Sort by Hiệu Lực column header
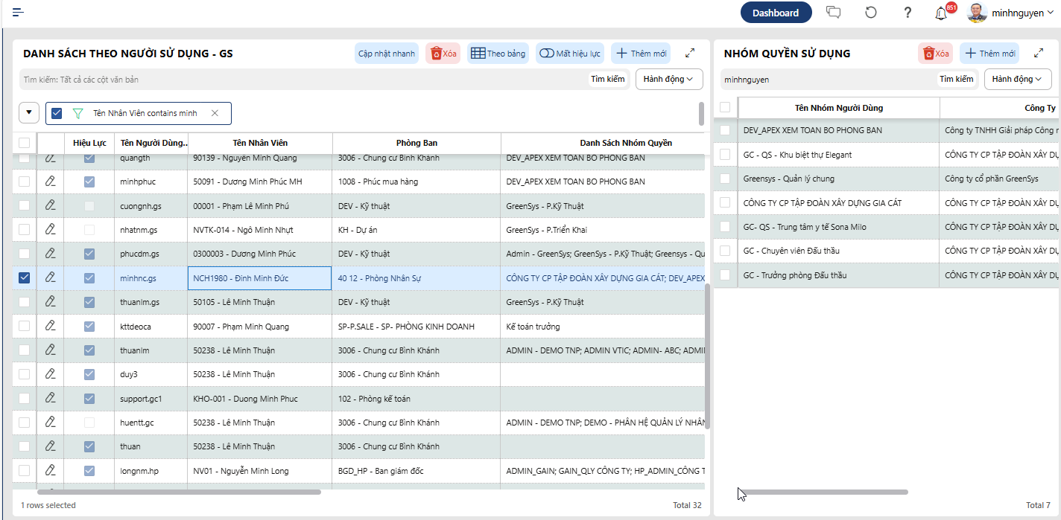 (x=89, y=143)
